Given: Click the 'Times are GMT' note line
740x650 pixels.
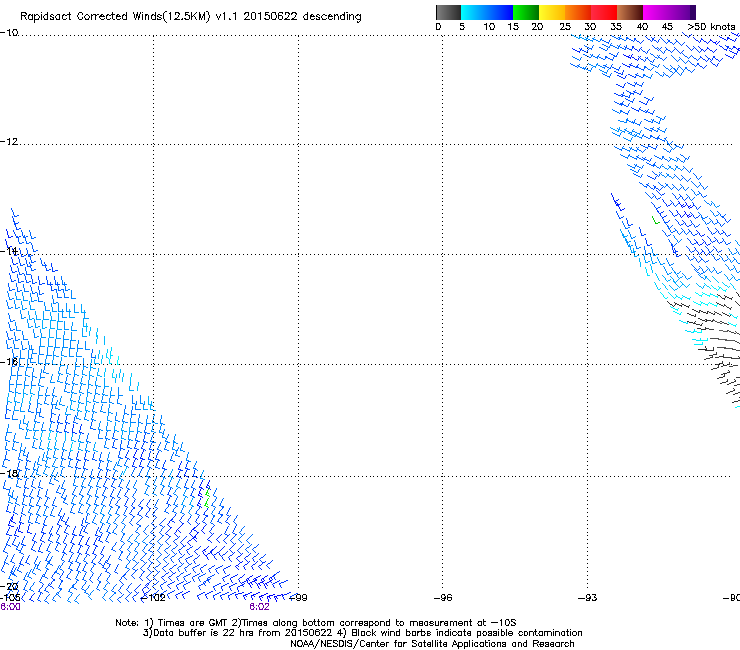Looking at the screenshot, I should pos(316,623).
